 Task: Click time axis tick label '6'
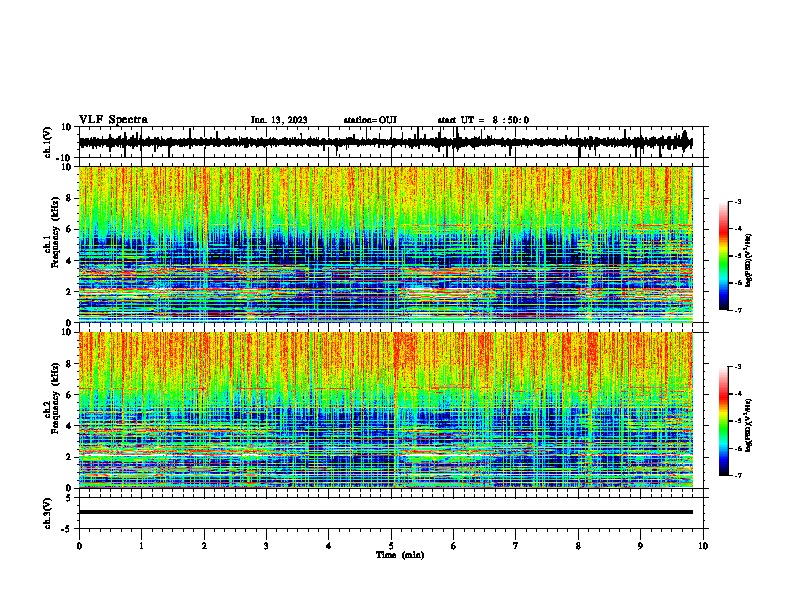(454, 546)
